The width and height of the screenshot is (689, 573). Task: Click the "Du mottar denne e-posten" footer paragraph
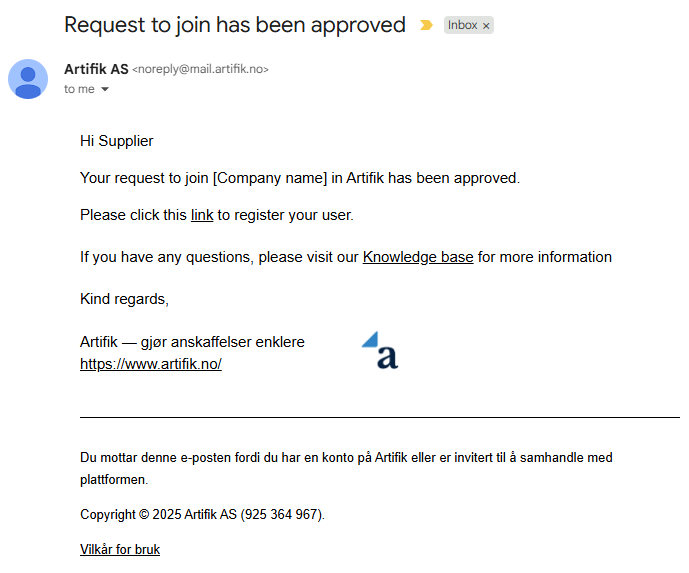click(x=346, y=468)
